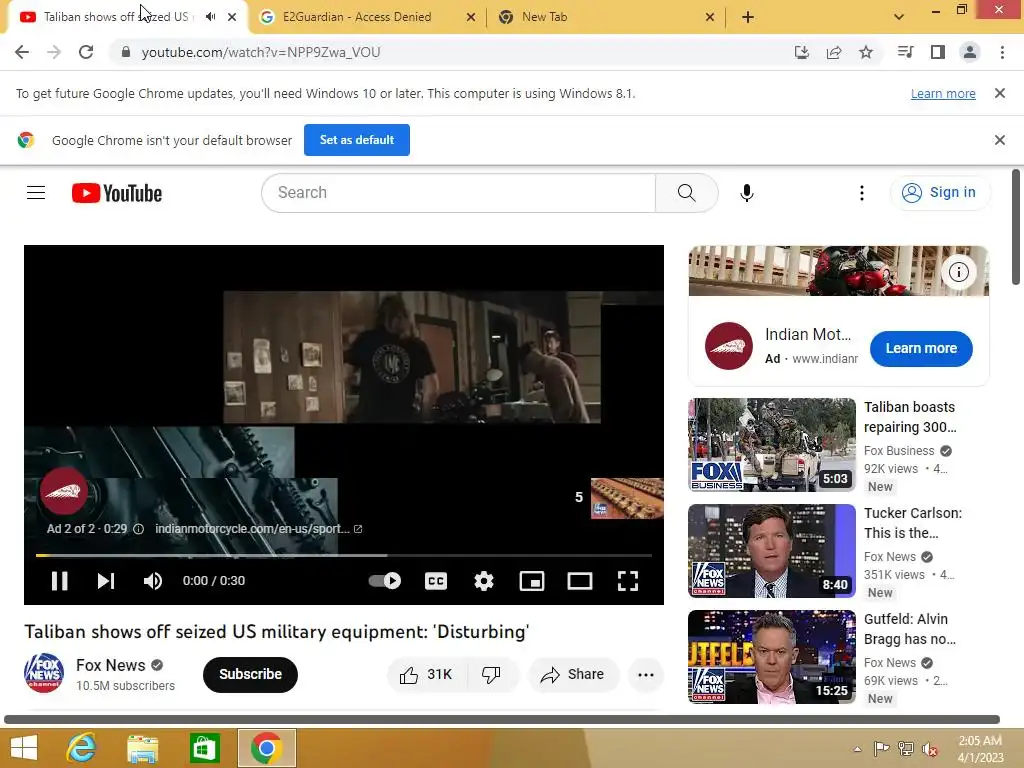Go to the YouTube home logo

(117, 193)
